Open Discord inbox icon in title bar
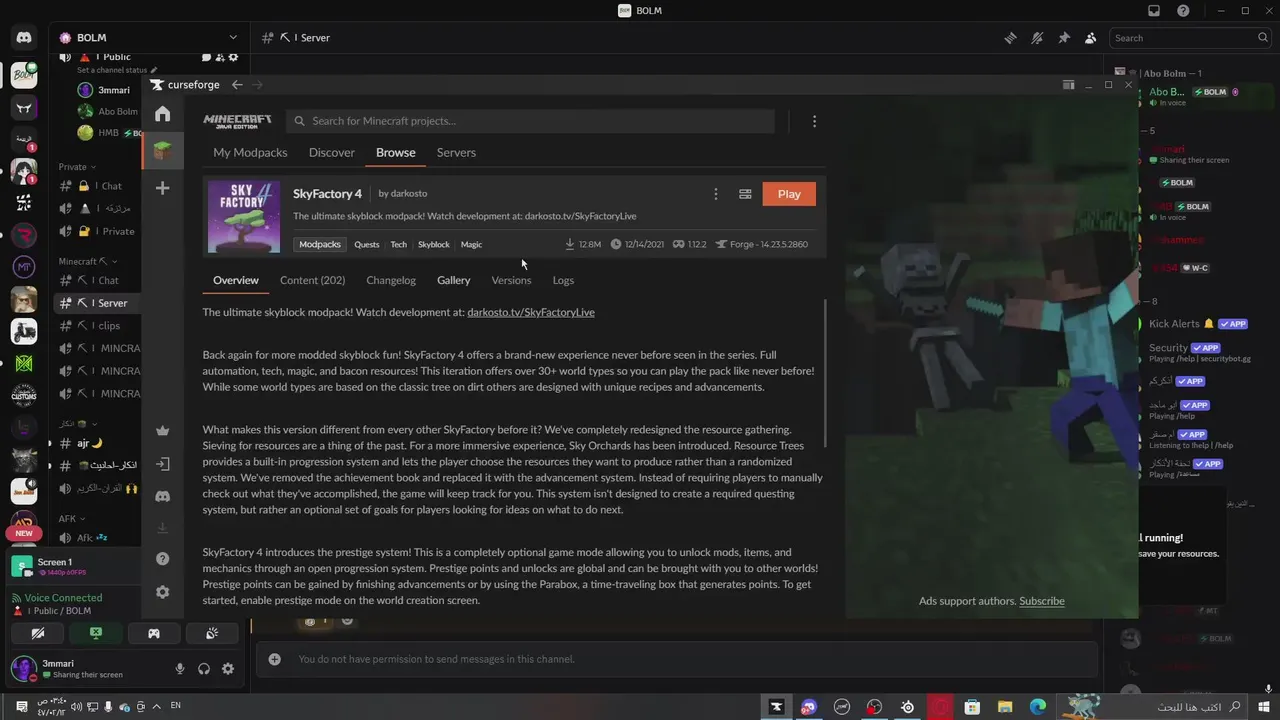Screen dimensions: 1280x720 coord(1154,11)
